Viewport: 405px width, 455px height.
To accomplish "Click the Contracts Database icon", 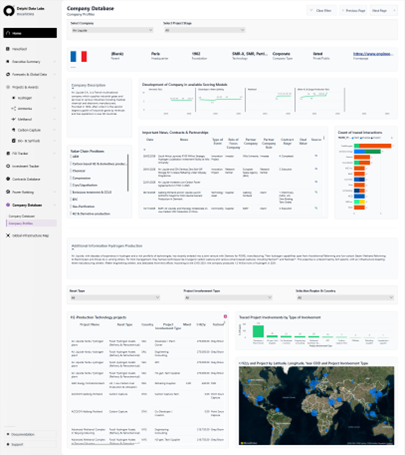I will pyautogui.click(x=8, y=179).
